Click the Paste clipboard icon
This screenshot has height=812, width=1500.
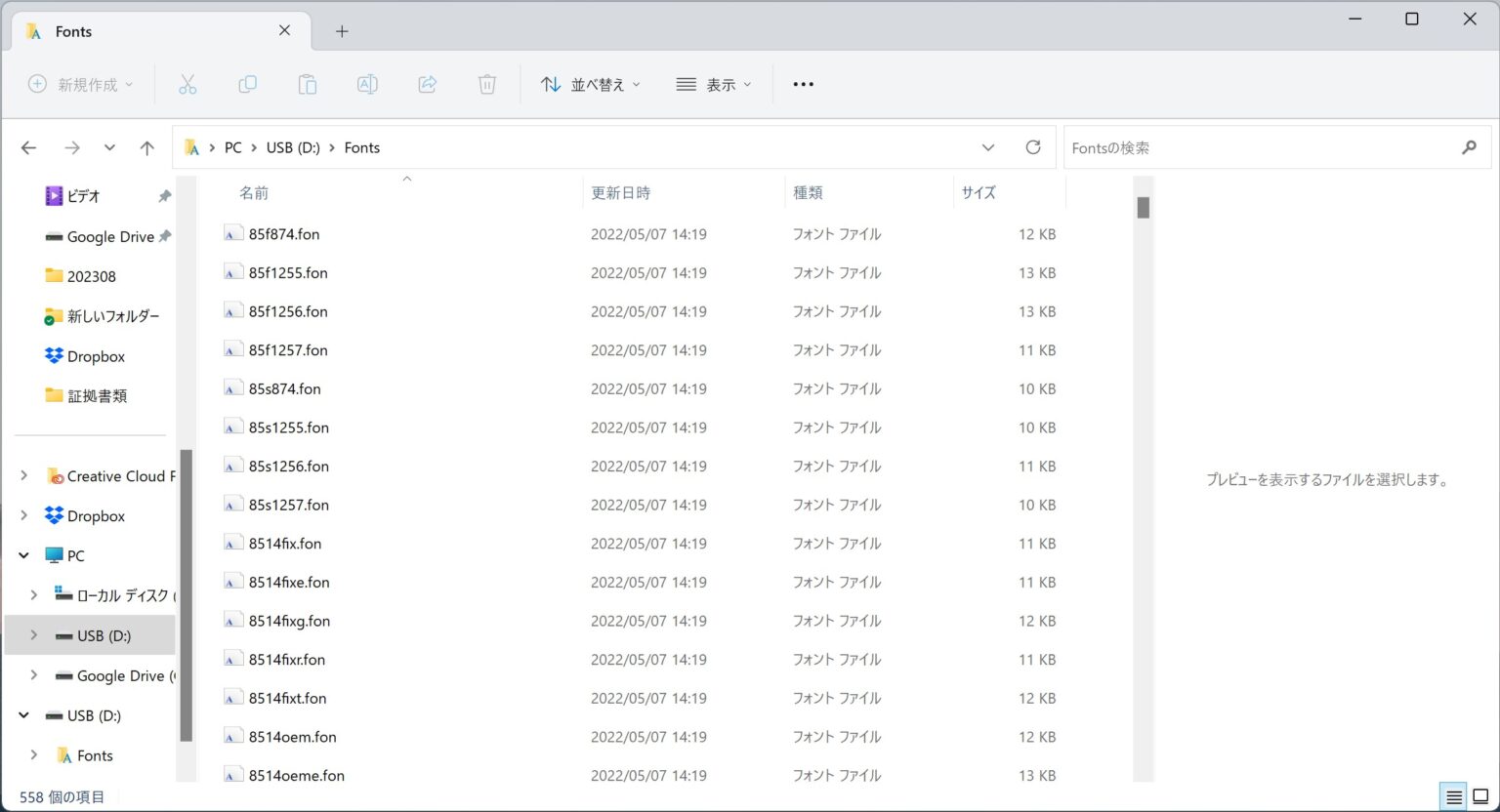pos(307,85)
